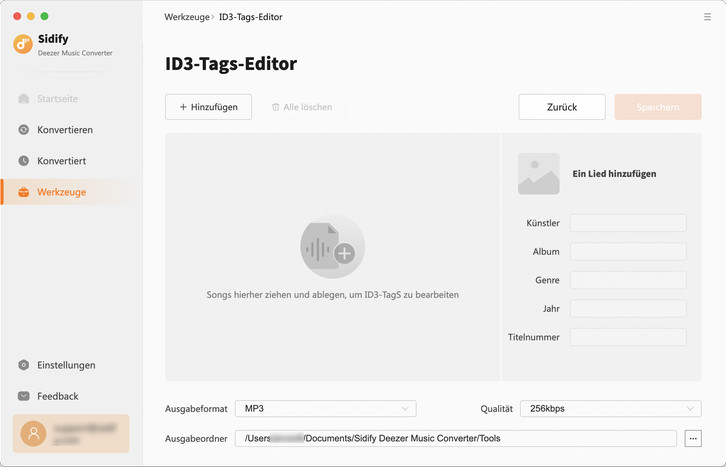Image resolution: width=726 pixels, height=467 pixels.
Task: Click the Konvertiert clock icon
Action: pos(24,161)
